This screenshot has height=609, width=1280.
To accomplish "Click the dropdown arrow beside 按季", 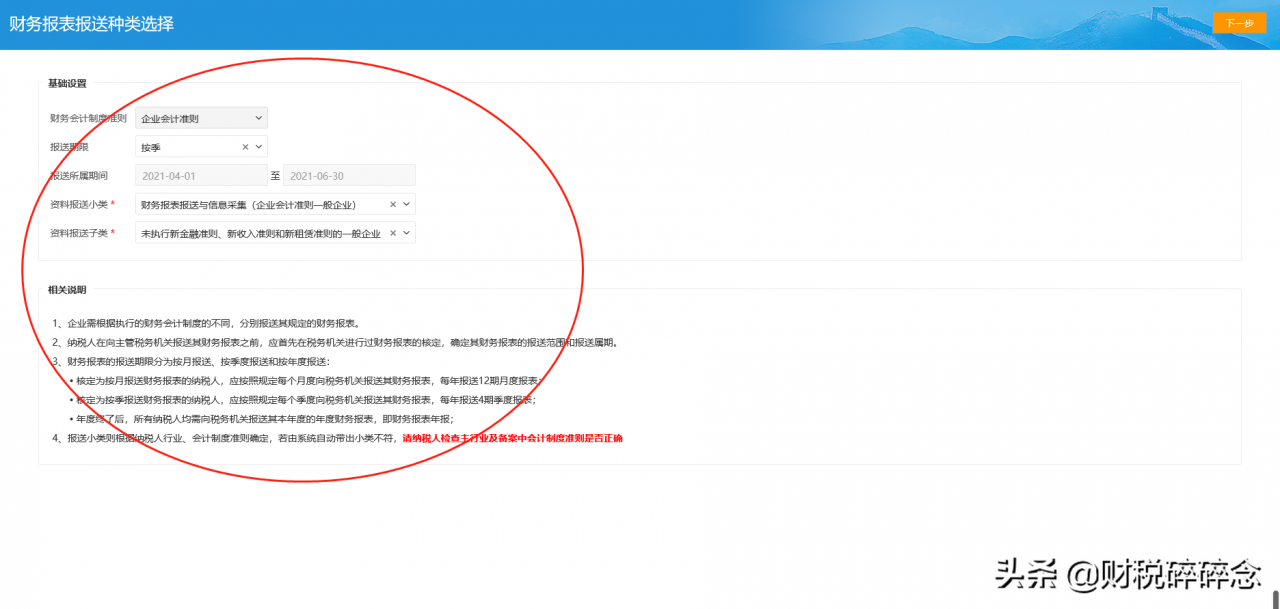I will point(259,146).
